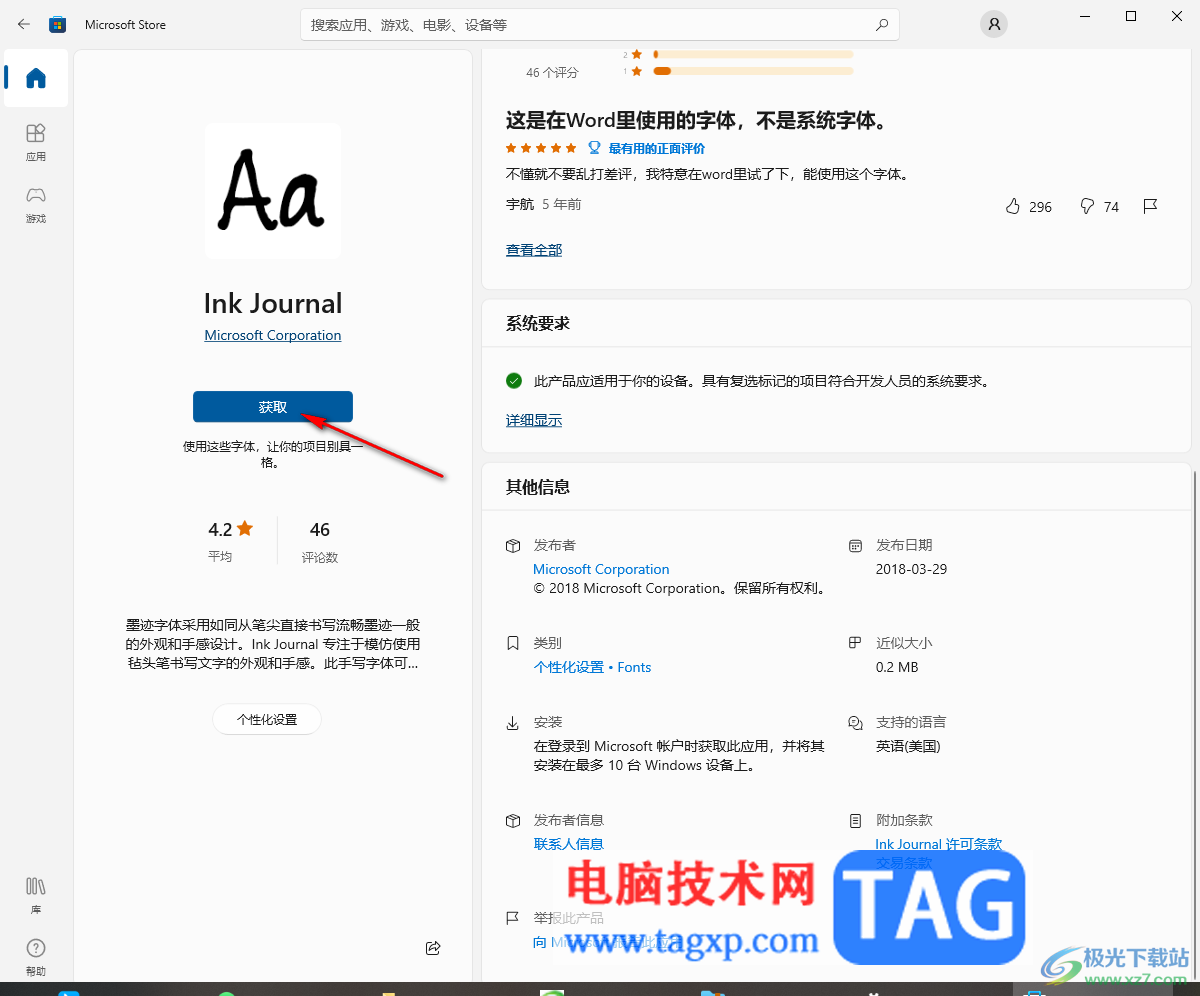Open 详细显示 system requirements link
Screen dimensions: 1200x996
[x=534, y=420]
